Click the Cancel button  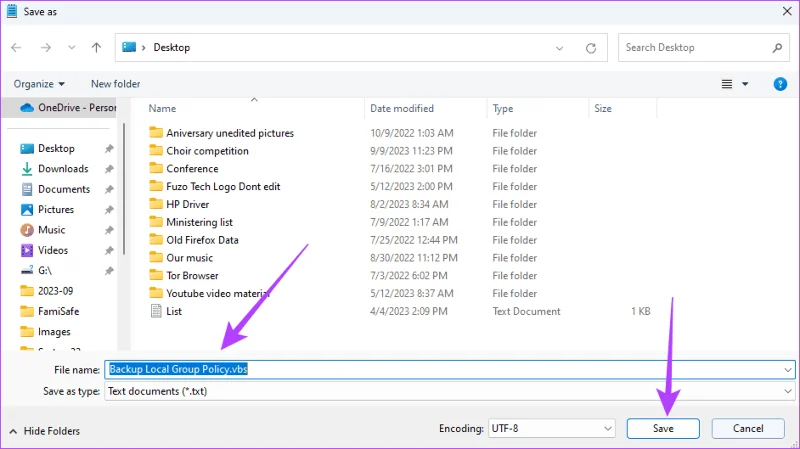click(x=748, y=429)
